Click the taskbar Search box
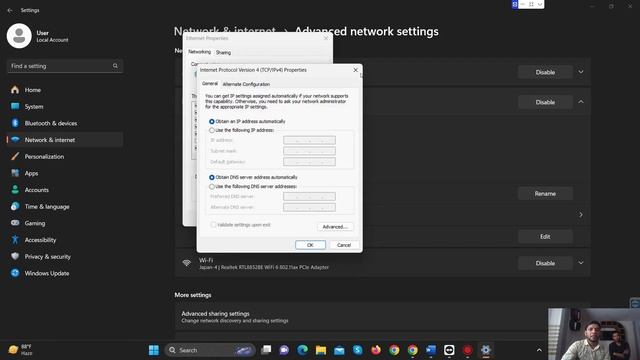640x360 pixels. click(x=210, y=350)
